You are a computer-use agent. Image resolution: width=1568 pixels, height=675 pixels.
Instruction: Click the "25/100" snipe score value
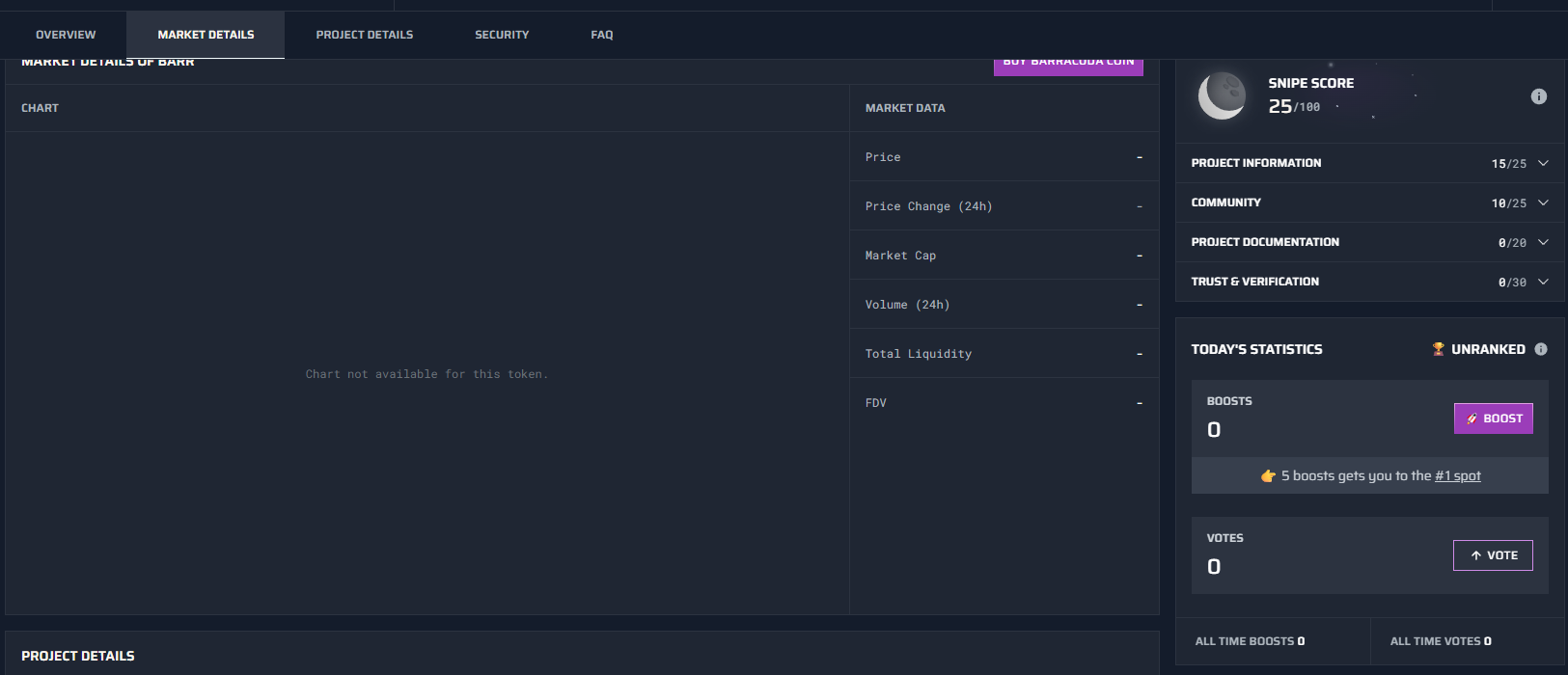point(1294,106)
